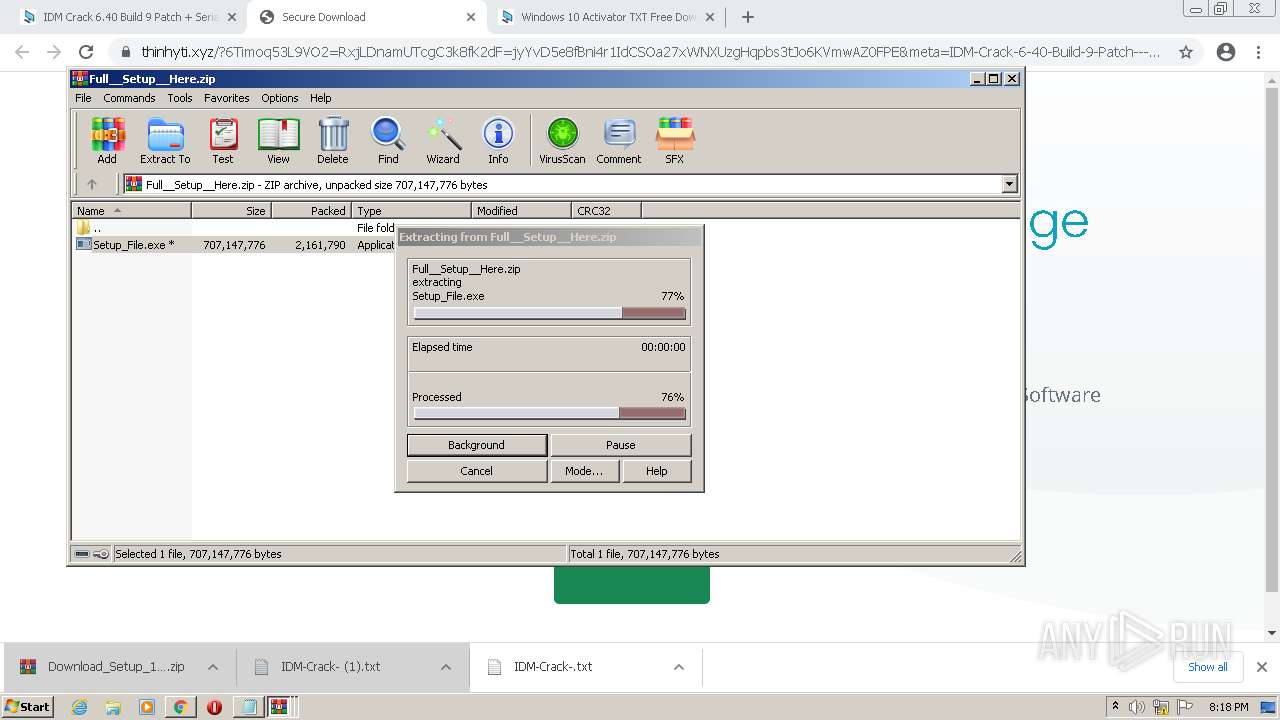The width and height of the screenshot is (1280, 720).
Task: Click the red Opera taskbar icon
Action: tap(214, 707)
